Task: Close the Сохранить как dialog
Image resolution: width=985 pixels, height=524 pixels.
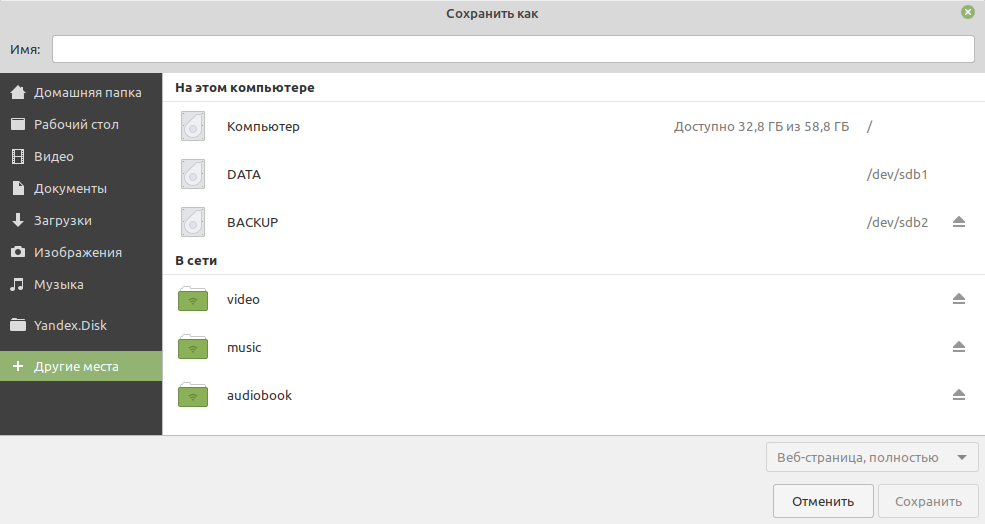Action: click(x=967, y=12)
